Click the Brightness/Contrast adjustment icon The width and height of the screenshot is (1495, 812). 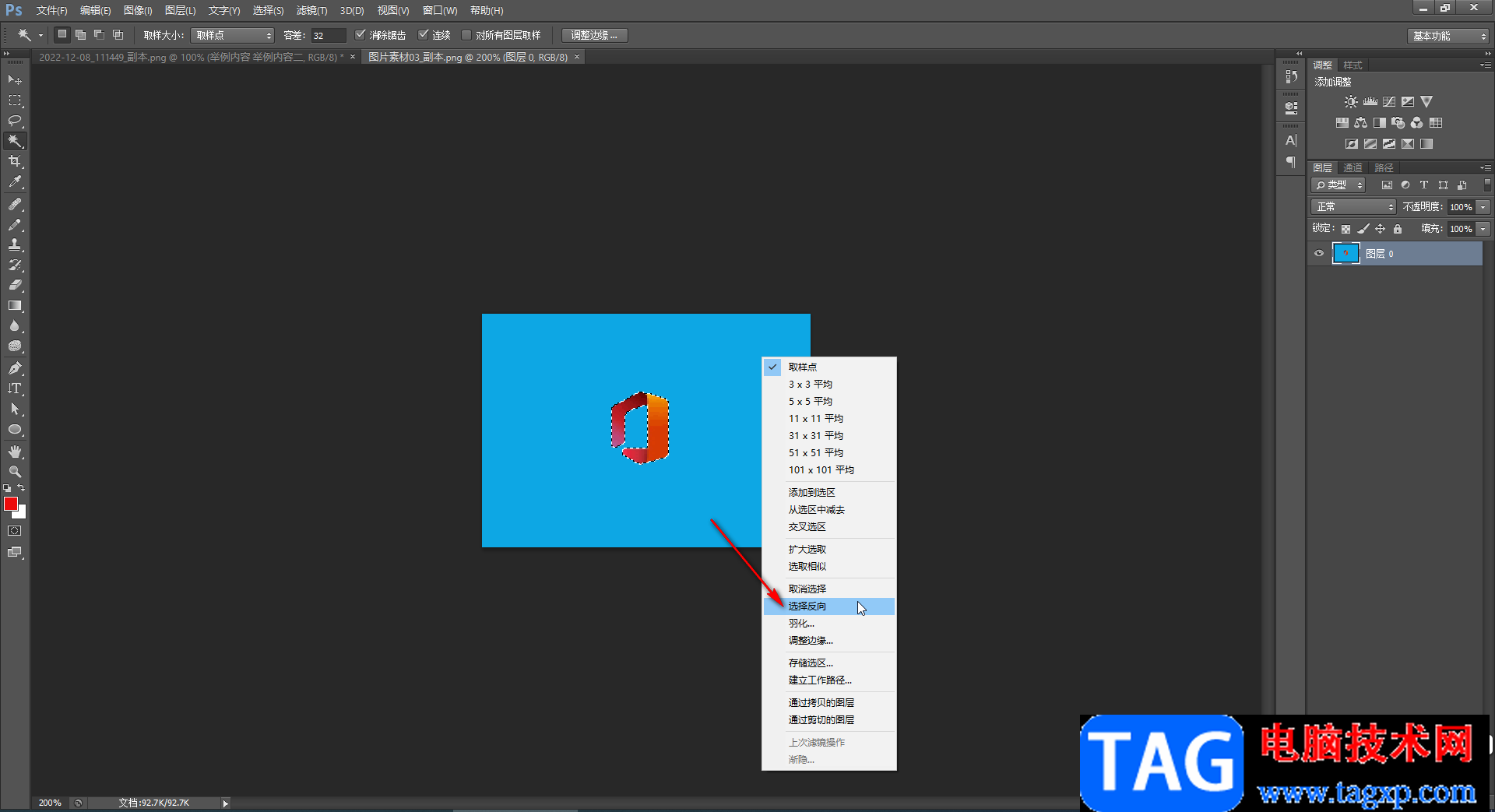tap(1351, 102)
